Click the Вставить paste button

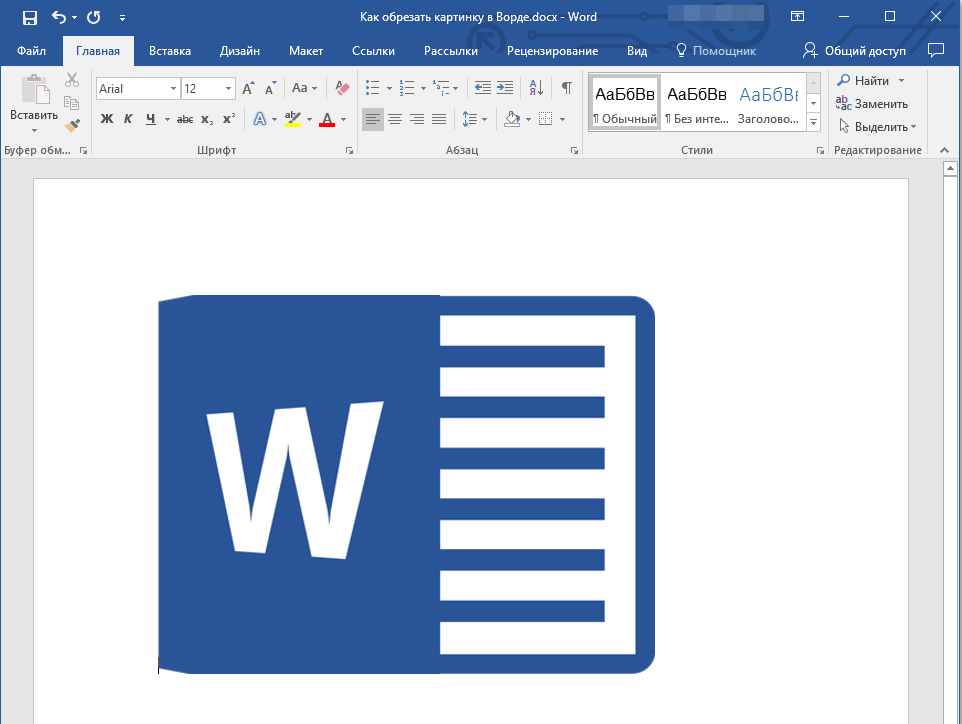pyautogui.click(x=34, y=103)
